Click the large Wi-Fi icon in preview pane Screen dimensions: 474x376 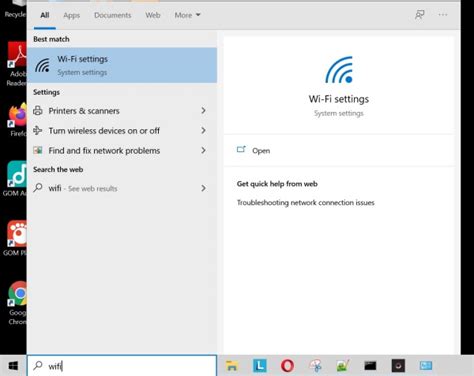339,70
